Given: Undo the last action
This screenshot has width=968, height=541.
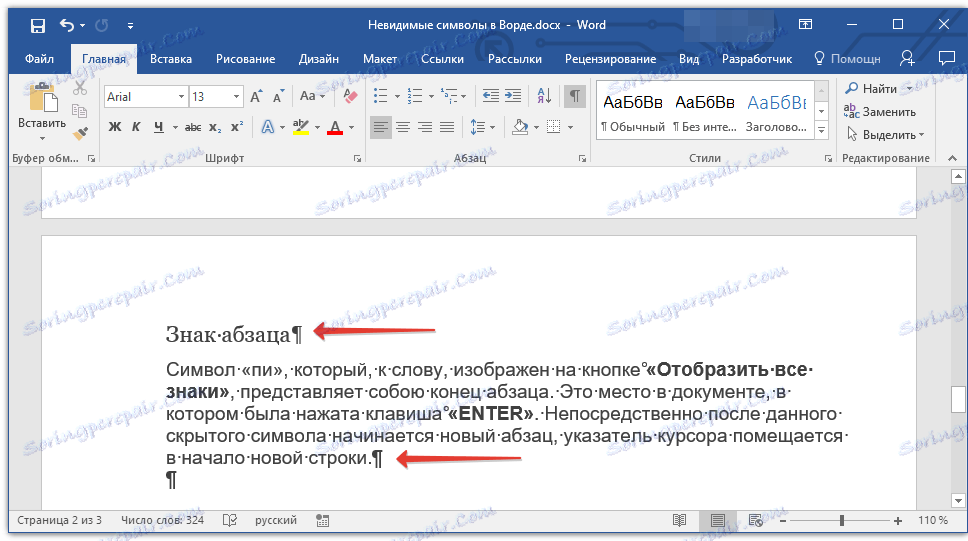Looking at the screenshot, I should (x=67, y=25).
